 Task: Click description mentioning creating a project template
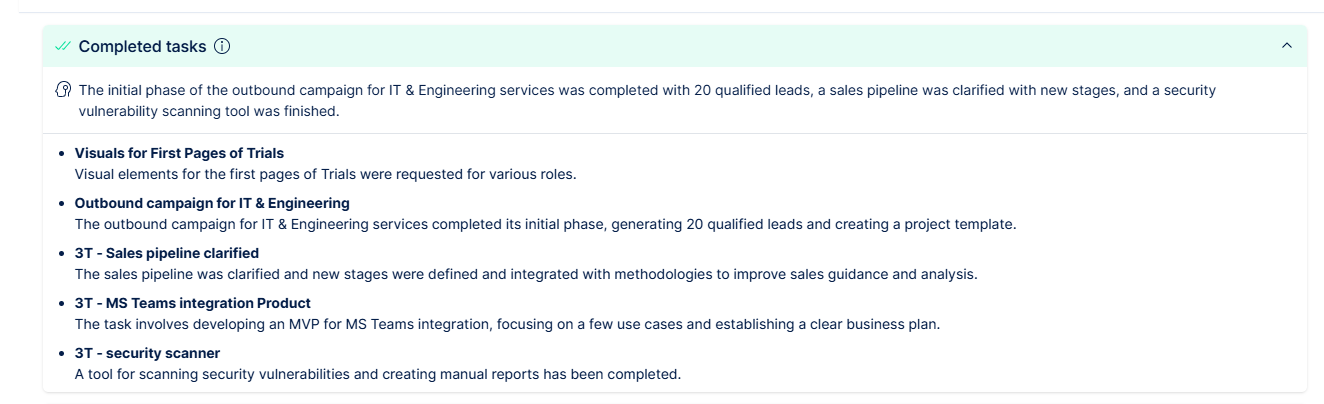point(545,224)
